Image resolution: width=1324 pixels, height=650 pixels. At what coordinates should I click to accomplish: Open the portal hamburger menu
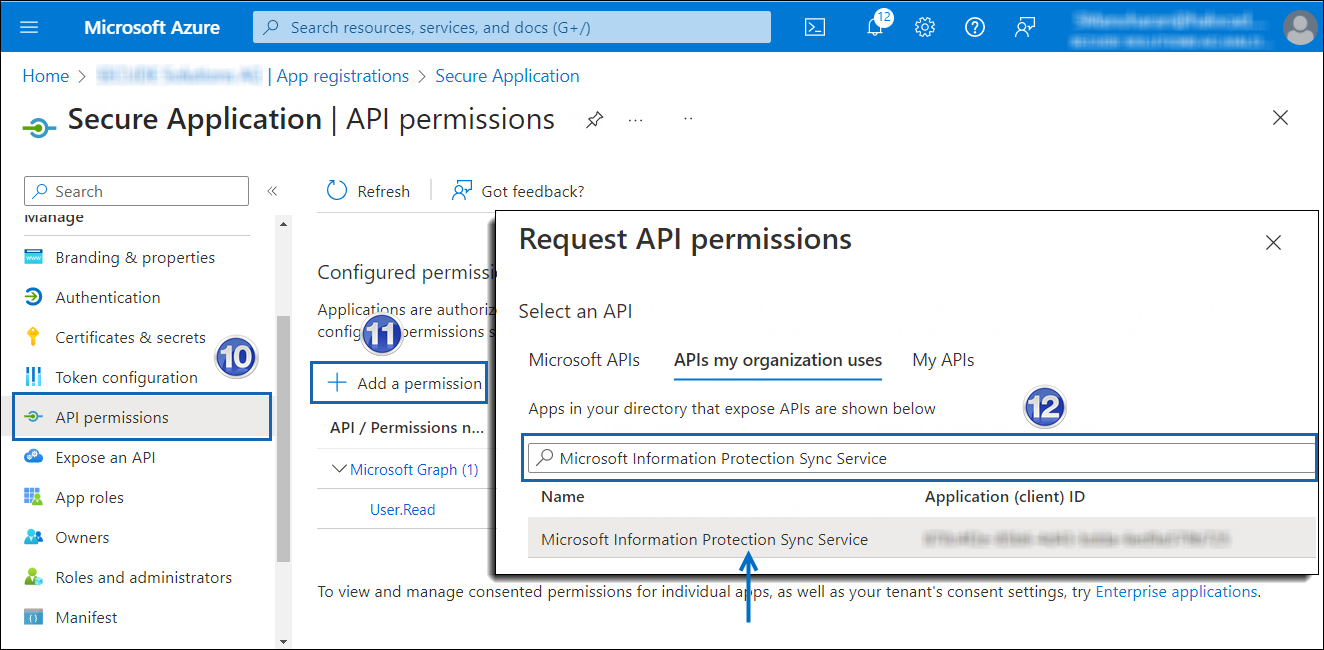[x=28, y=27]
